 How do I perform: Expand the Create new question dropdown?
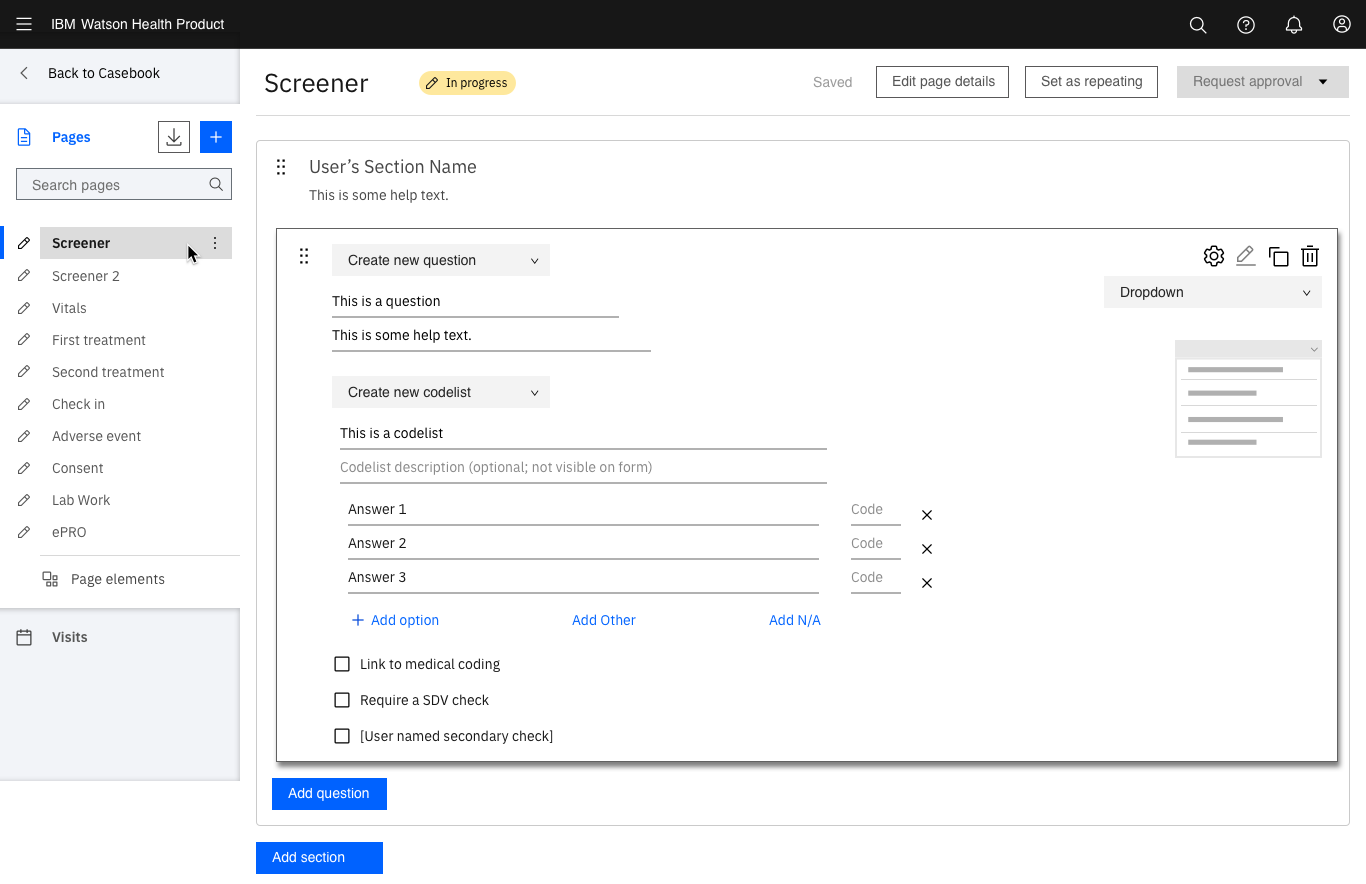(x=441, y=260)
